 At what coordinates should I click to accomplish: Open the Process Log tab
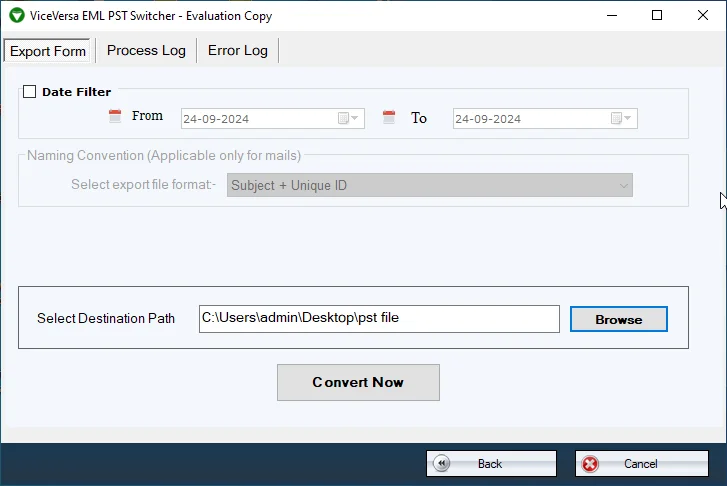pyautogui.click(x=146, y=50)
